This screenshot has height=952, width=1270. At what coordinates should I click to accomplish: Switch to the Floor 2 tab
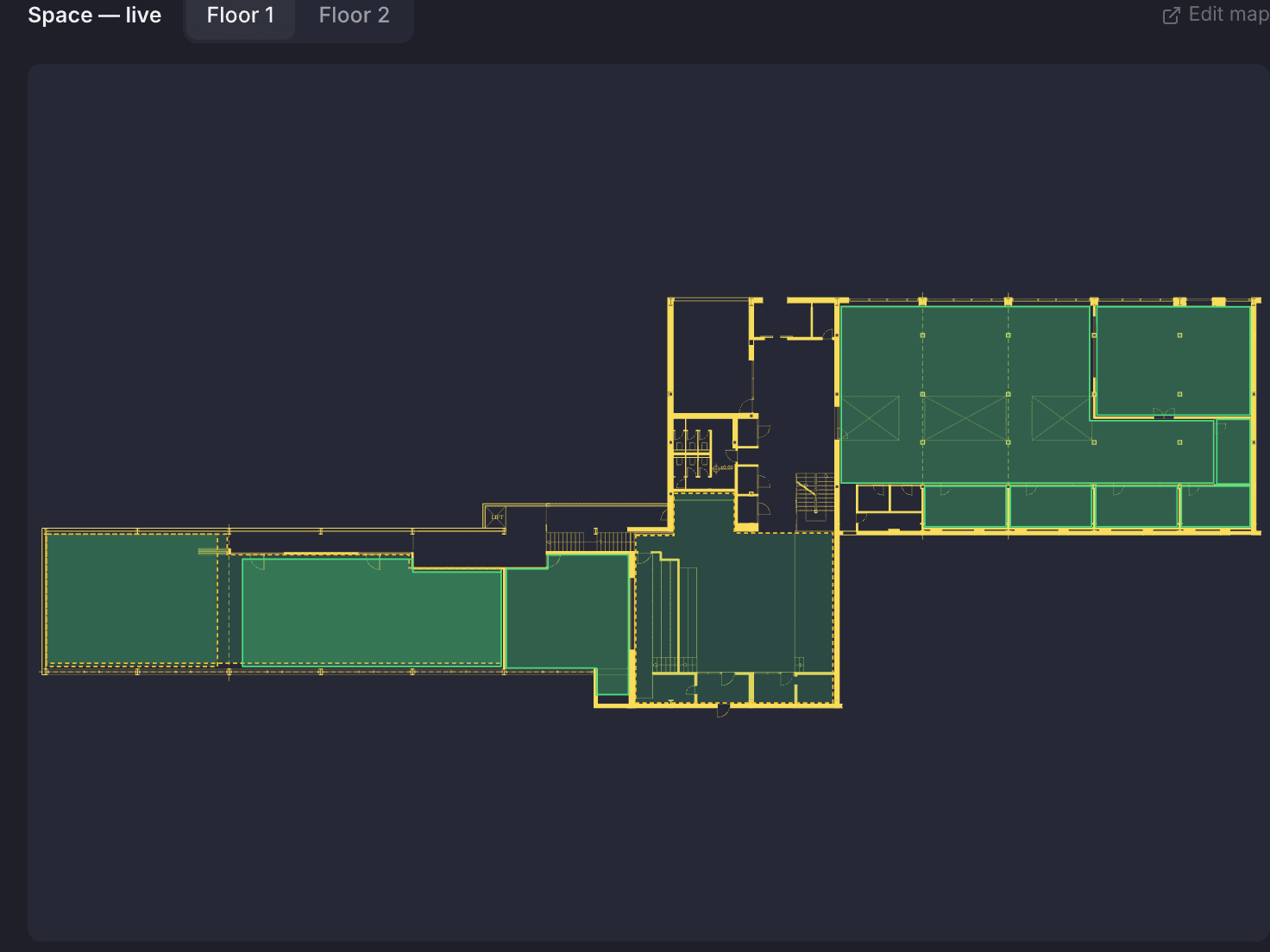pos(355,16)
